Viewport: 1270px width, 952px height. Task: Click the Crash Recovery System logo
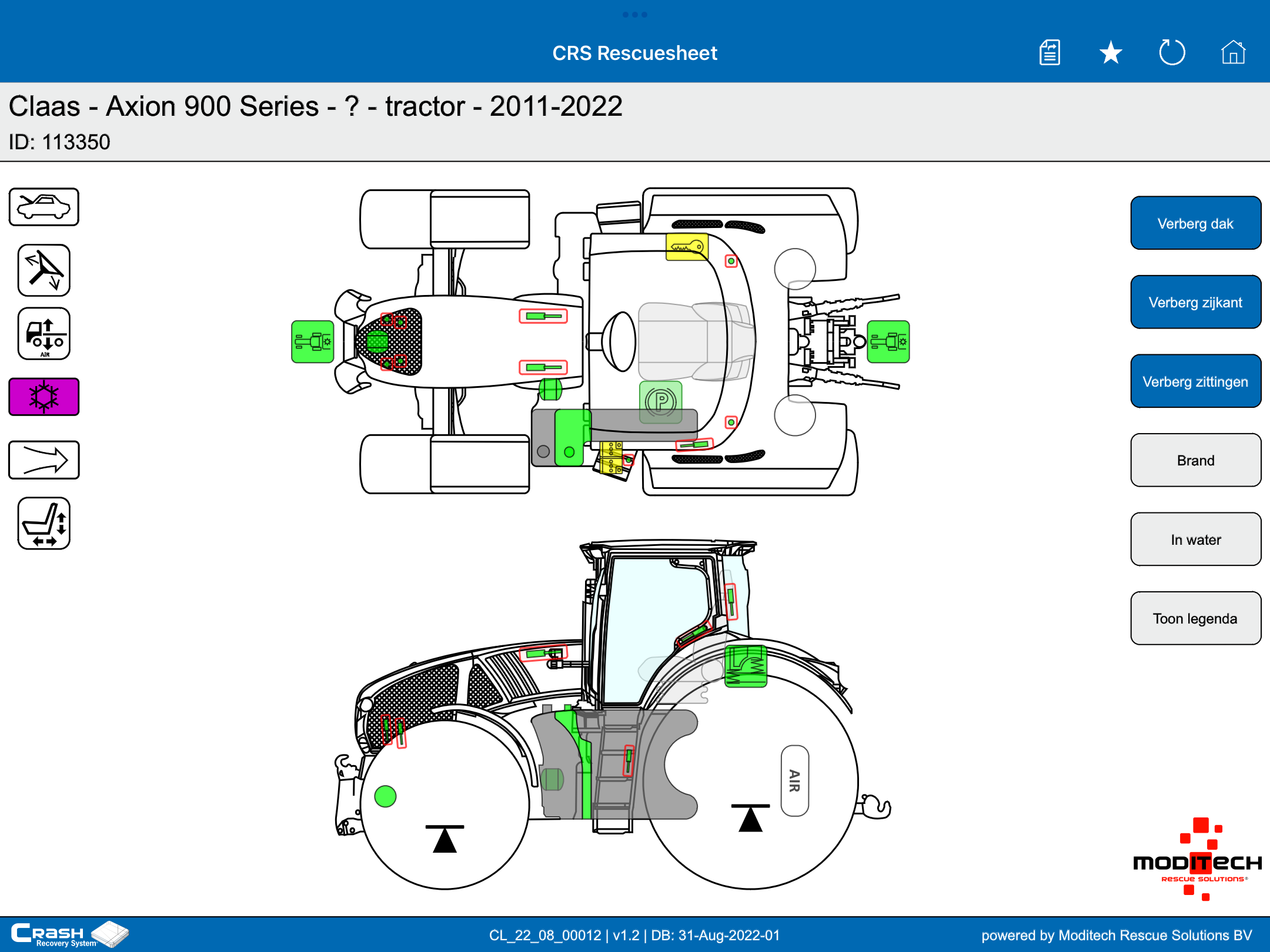click(69, 934)
